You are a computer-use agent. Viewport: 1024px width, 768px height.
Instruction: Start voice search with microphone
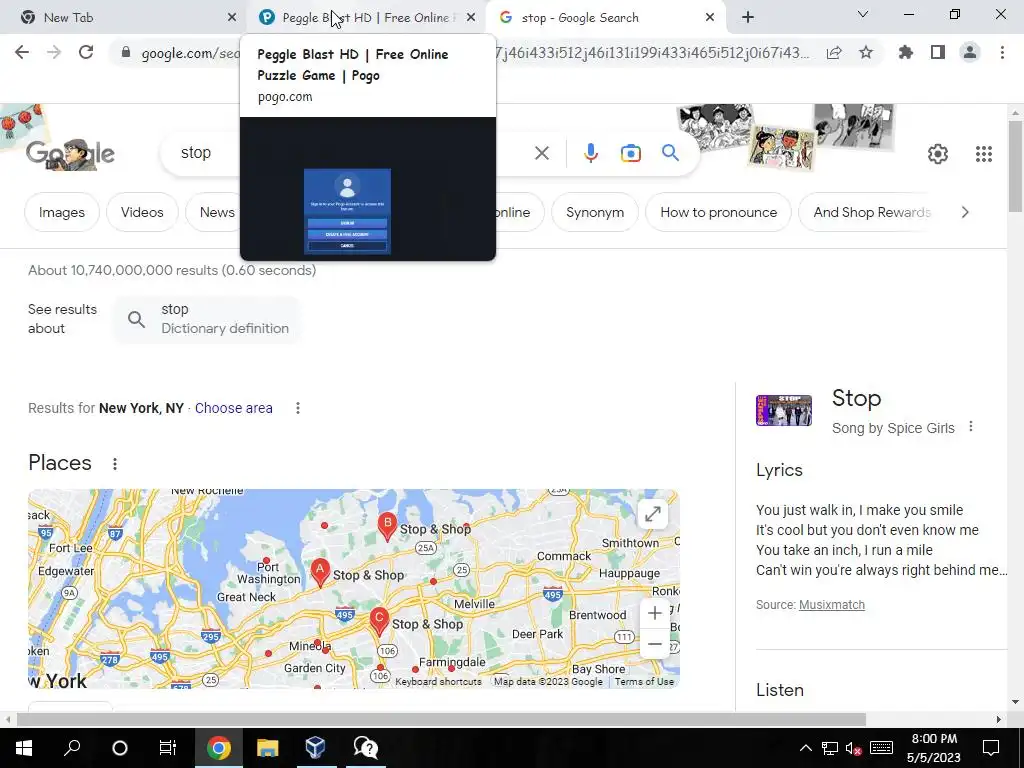pyautogui.click(x=590, y=153)
